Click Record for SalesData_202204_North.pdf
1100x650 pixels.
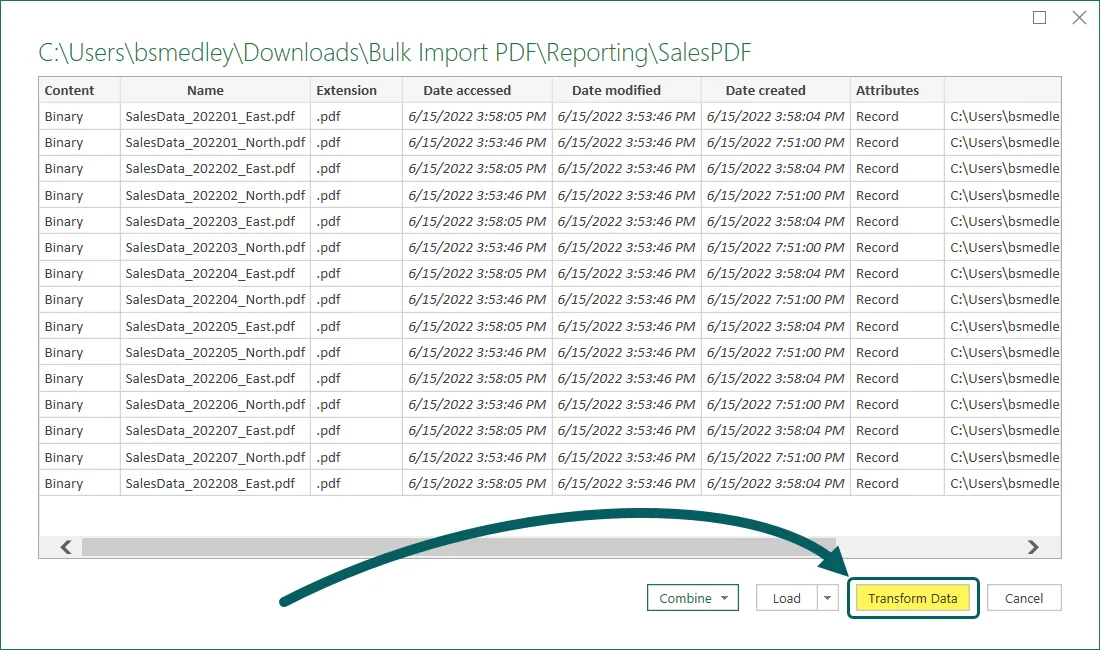(x=877, y=299)
